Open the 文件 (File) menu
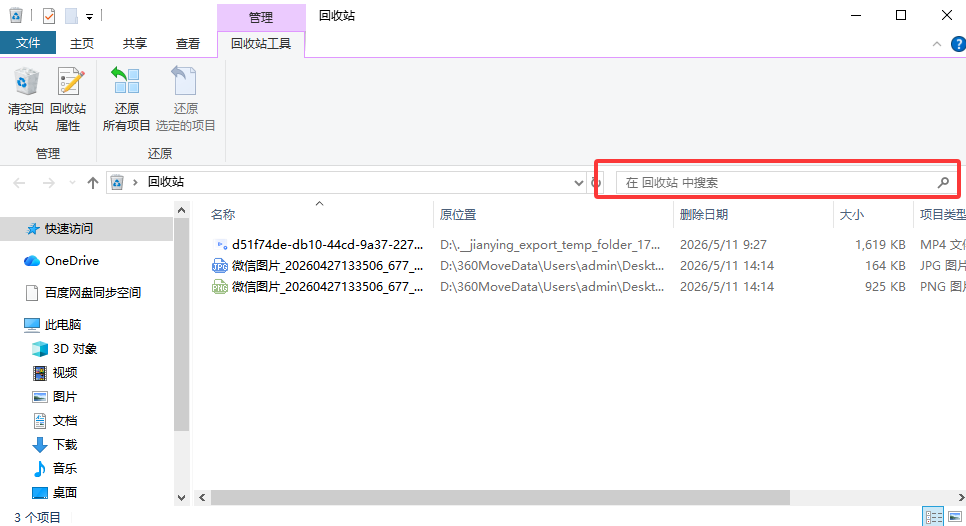 pos(28,43)
